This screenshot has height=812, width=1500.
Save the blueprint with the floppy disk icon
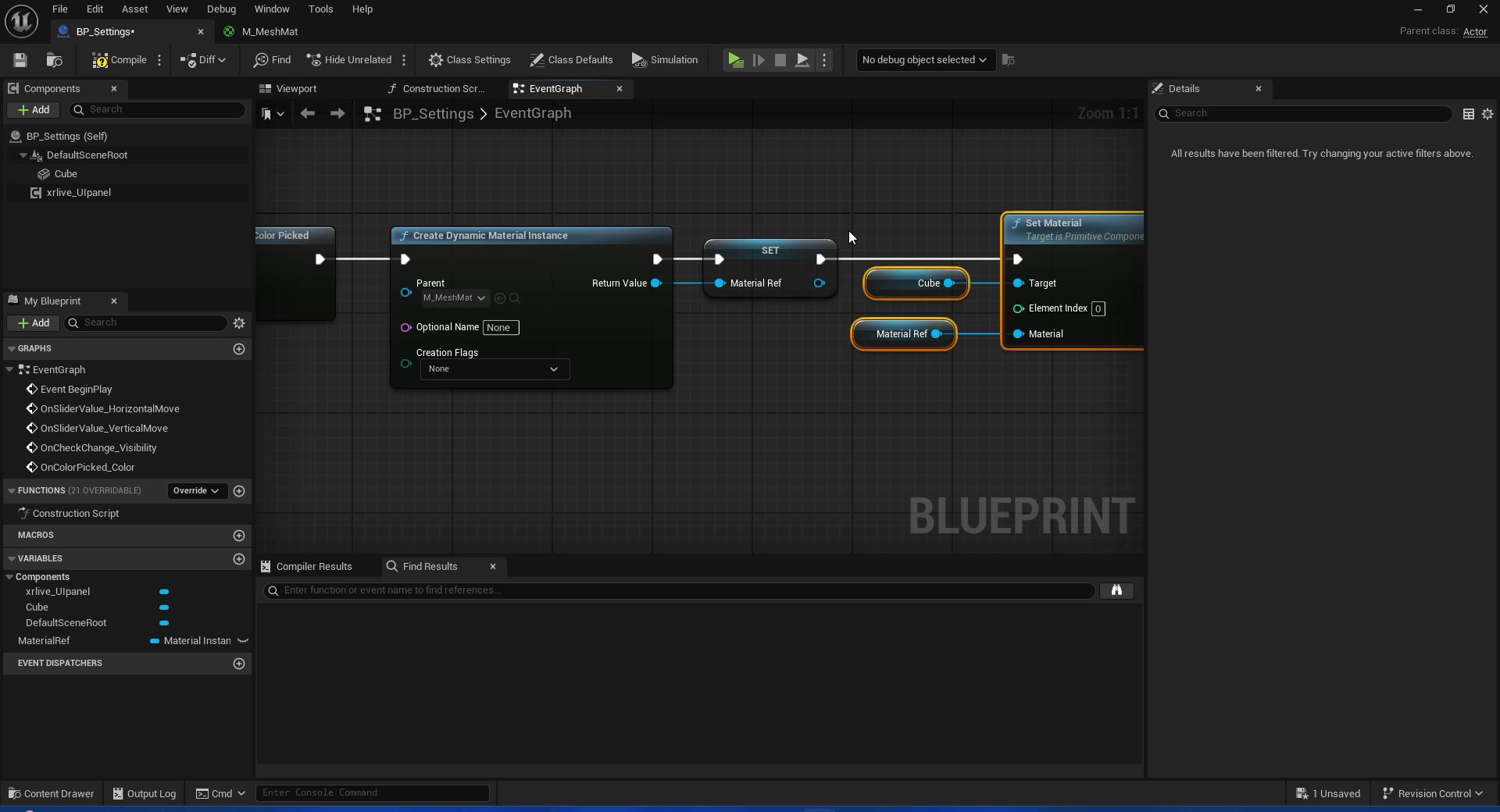[x=20, y=60]
